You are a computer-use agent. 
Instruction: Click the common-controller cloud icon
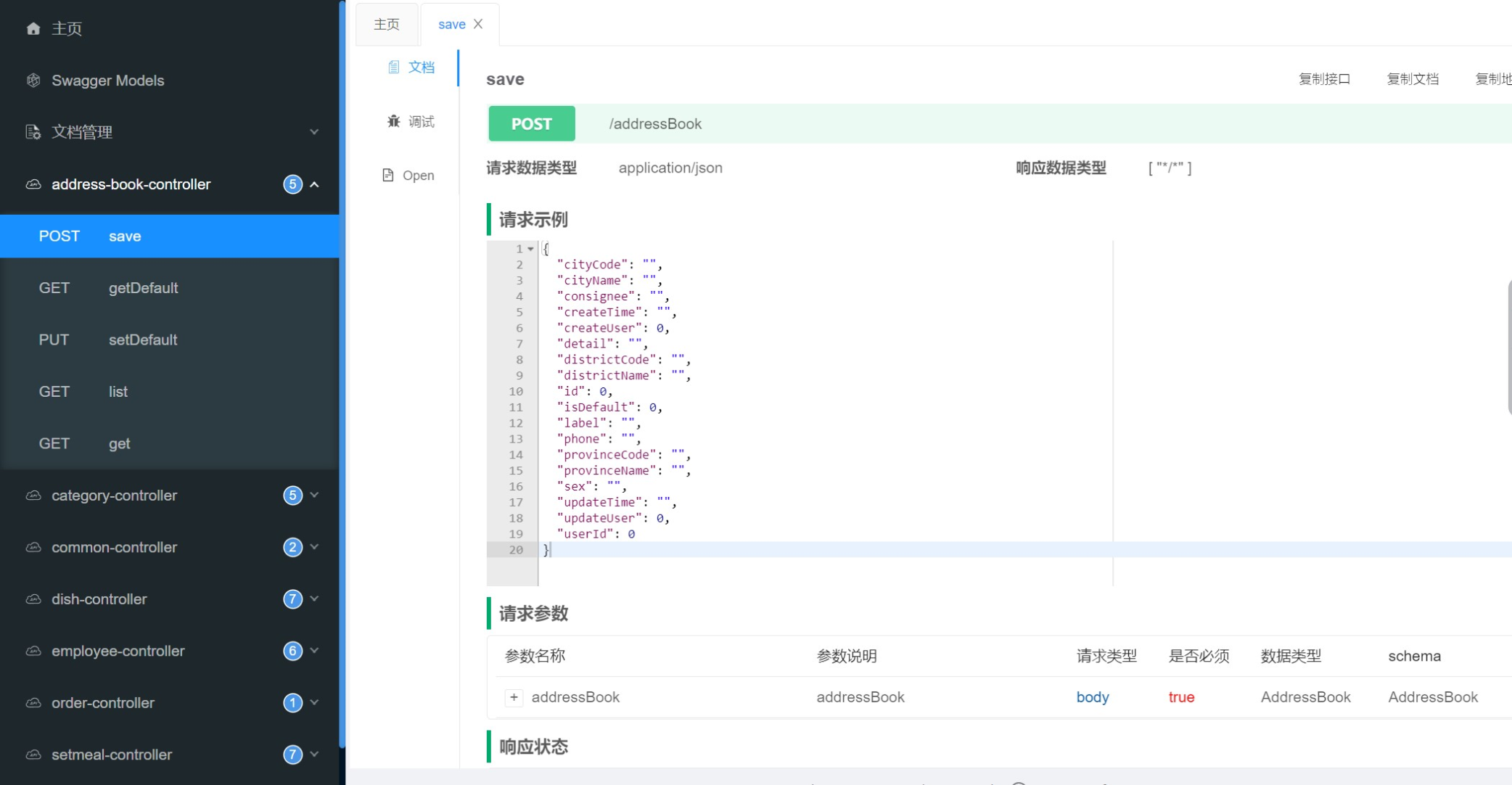pos(33,547)
